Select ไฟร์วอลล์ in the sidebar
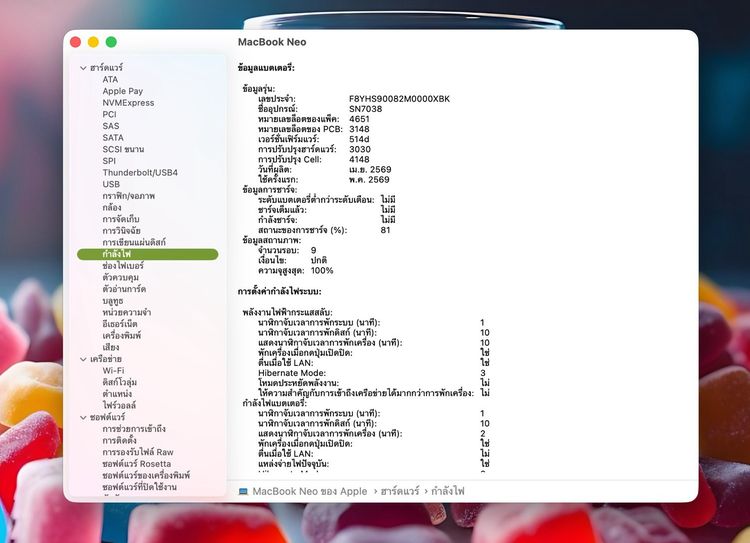Screen dimensions: 750x543 120,405
